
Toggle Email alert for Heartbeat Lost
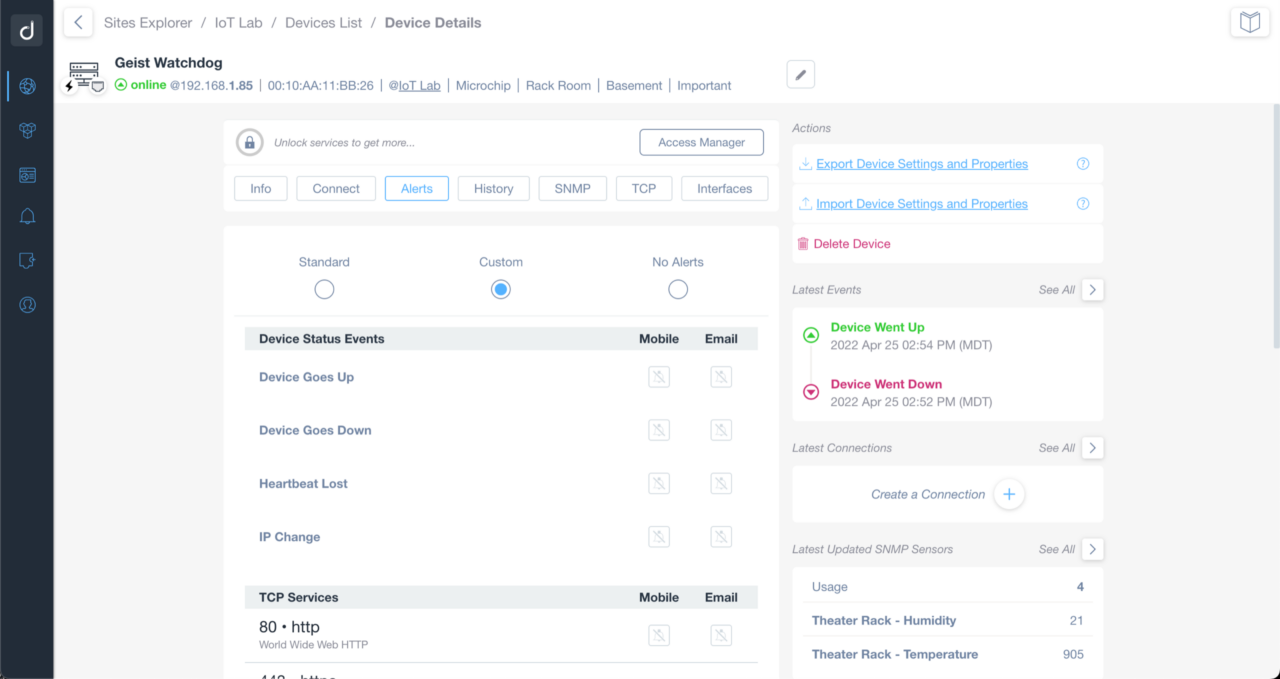point(721,483)
